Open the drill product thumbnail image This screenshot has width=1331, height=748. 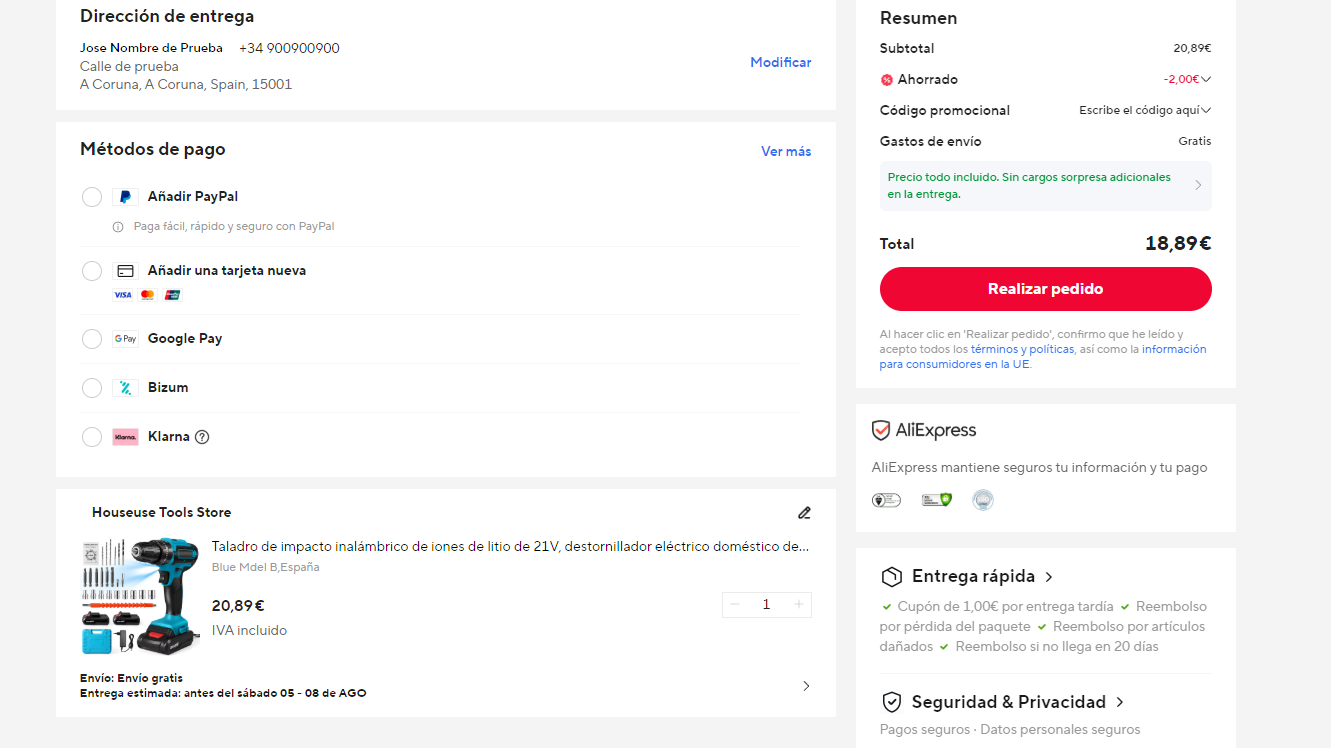[140, 596]
